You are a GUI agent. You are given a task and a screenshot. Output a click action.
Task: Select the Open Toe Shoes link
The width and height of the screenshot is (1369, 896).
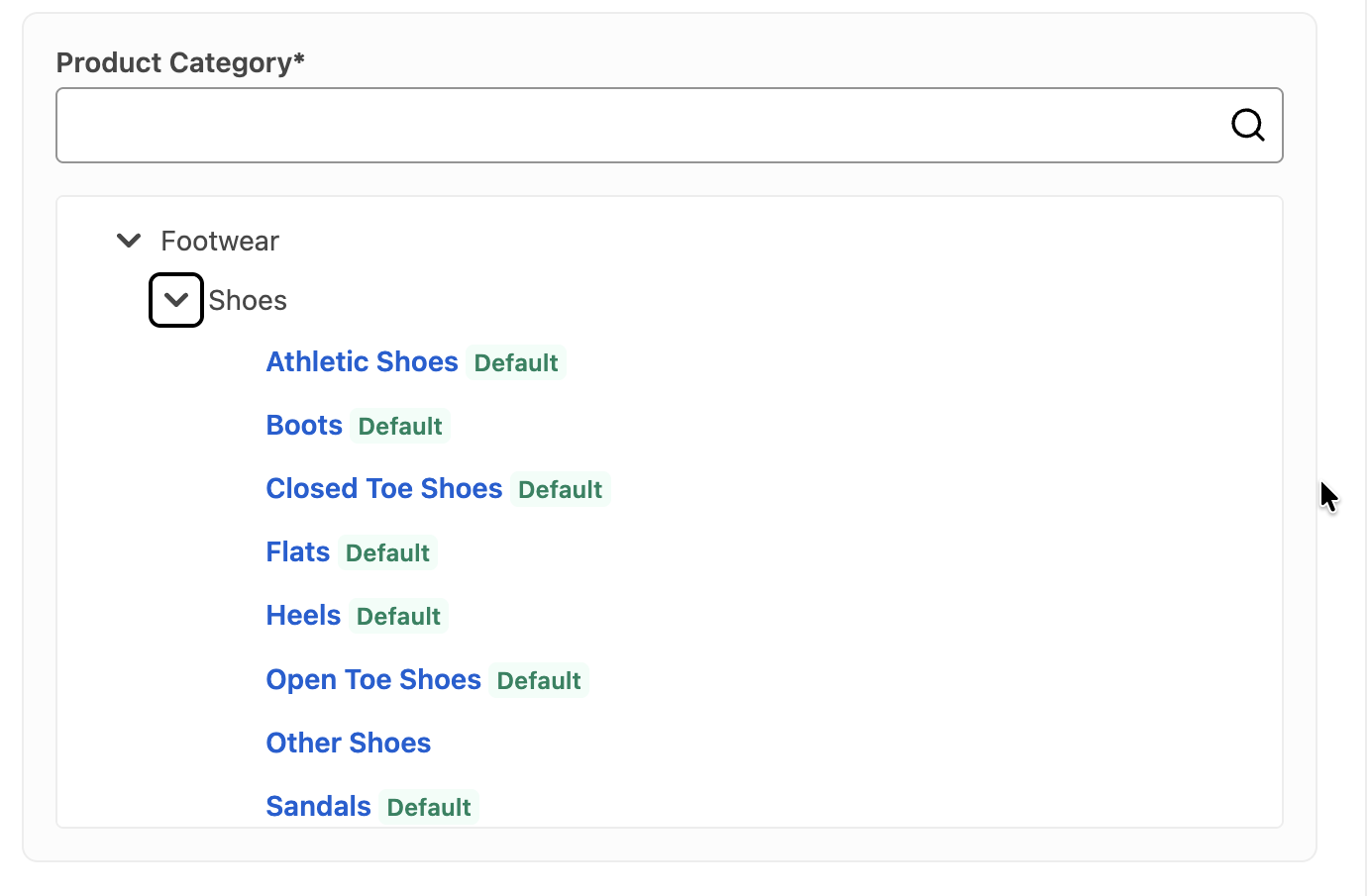(373, 679)
